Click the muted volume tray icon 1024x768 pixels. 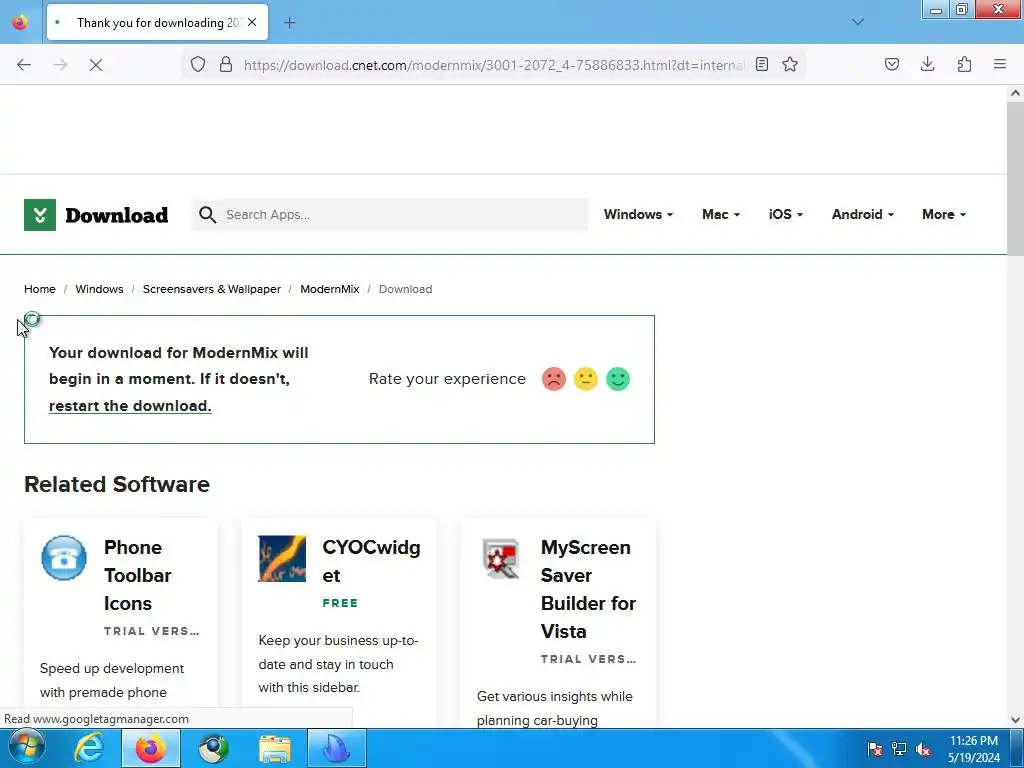coord(923,749)
